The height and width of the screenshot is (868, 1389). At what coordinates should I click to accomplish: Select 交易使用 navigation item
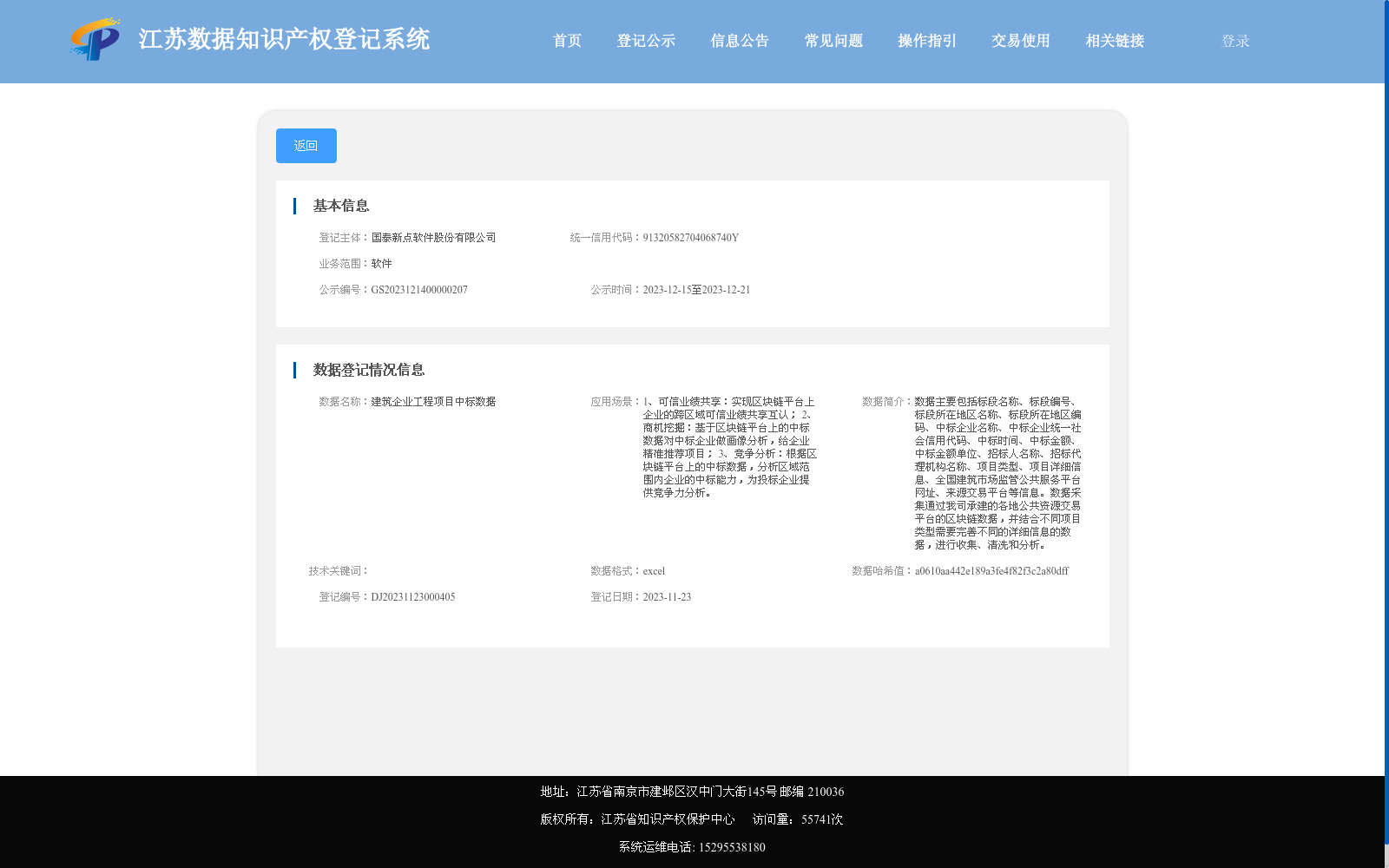pyautogui.click(x=1021, y=41)
